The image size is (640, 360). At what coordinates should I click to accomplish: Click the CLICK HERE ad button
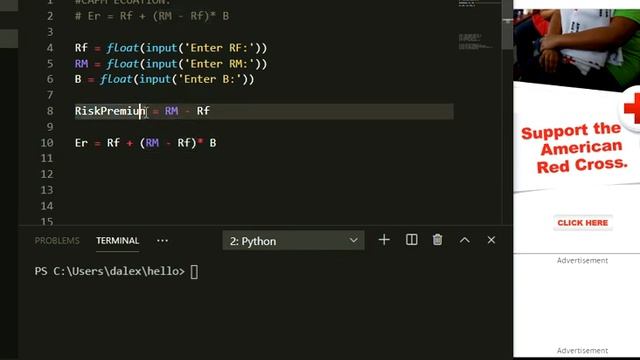tap(583, 223)
